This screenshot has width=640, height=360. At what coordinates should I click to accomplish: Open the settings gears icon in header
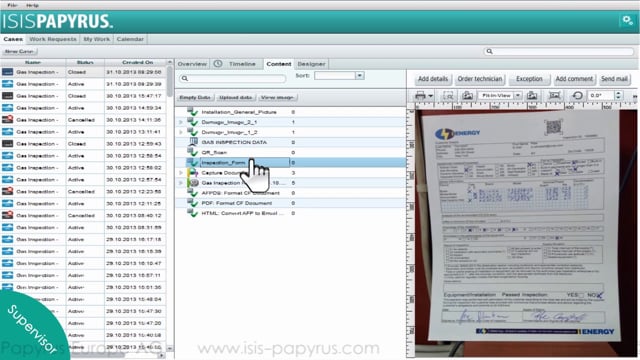(627, 20)
